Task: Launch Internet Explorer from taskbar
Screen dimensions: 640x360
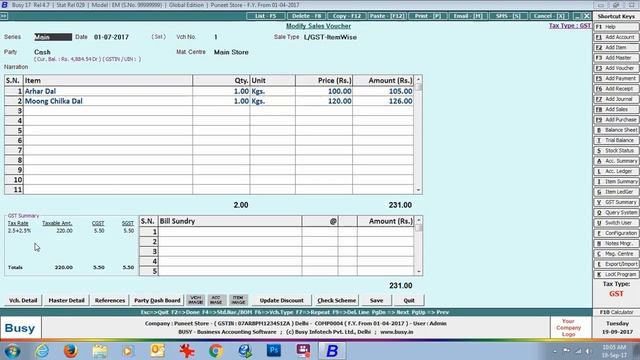Action: click(42, 351)
